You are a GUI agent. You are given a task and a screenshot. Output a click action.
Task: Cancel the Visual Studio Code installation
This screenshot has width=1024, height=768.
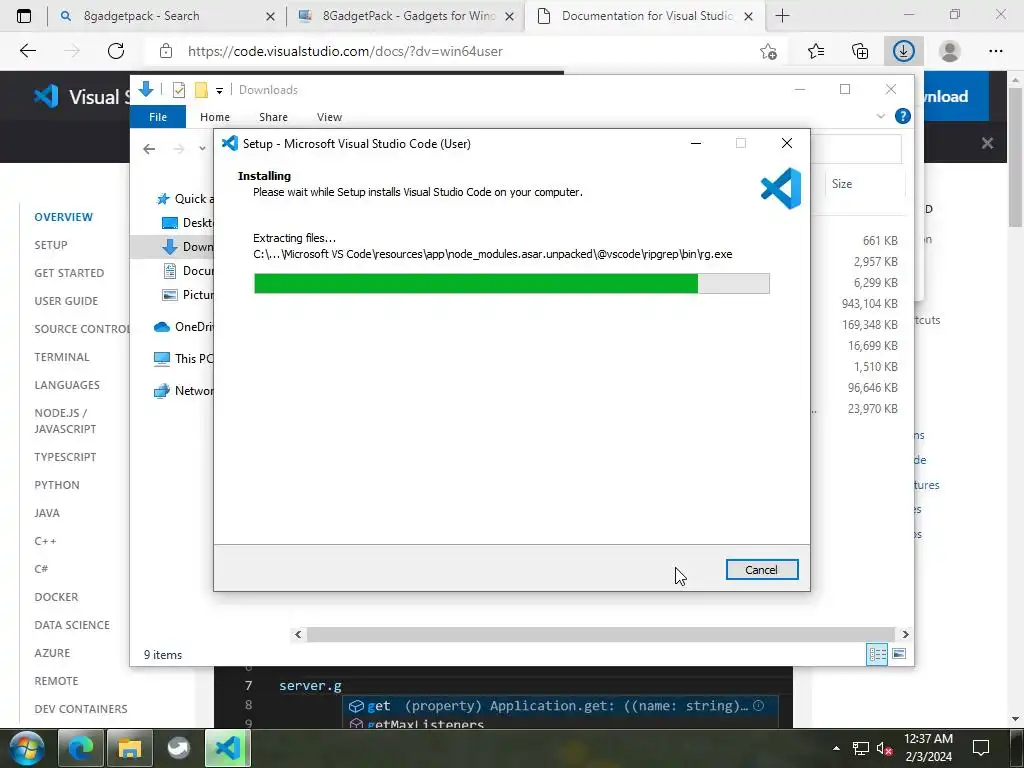pyautogui.click(x=761, y=569)
